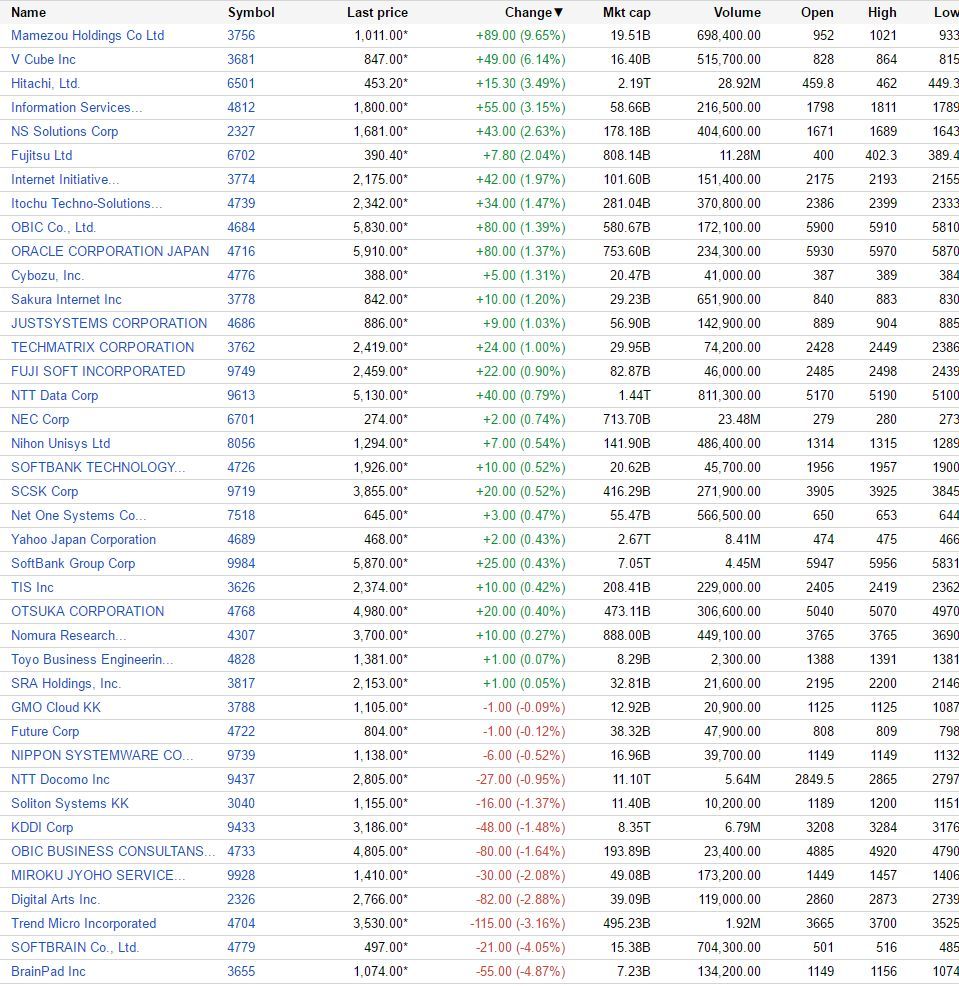This screenshot has width=959, height=986.
Task: Open Nihon Unisys Ltd link
Action: click(x=60, y=443)
